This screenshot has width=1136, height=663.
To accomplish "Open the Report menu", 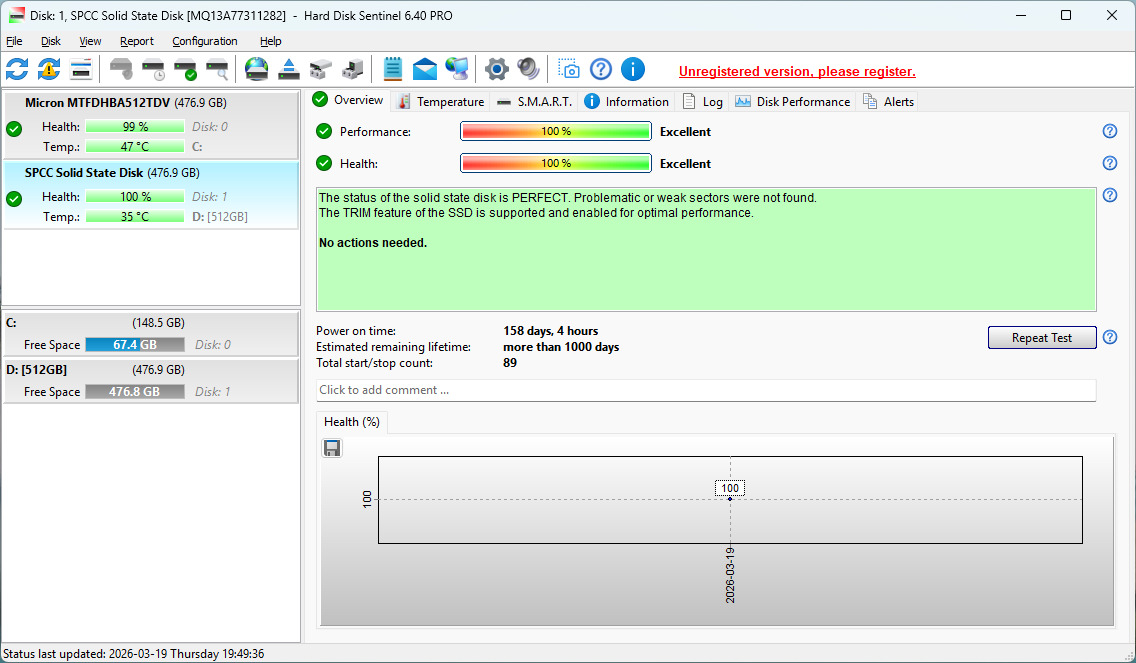I will [x=137, y=41].
